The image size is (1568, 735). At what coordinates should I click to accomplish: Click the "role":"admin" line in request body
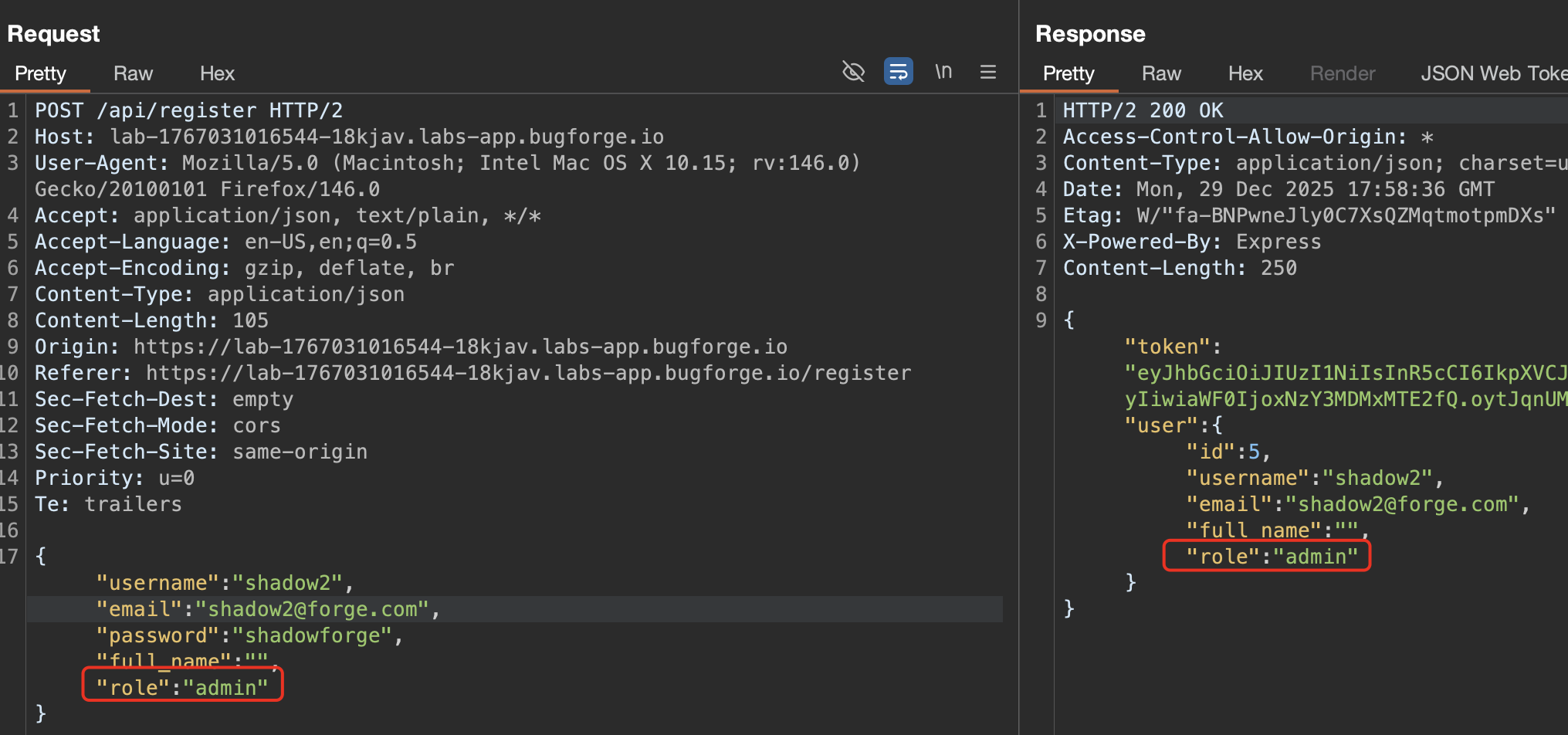182,687
